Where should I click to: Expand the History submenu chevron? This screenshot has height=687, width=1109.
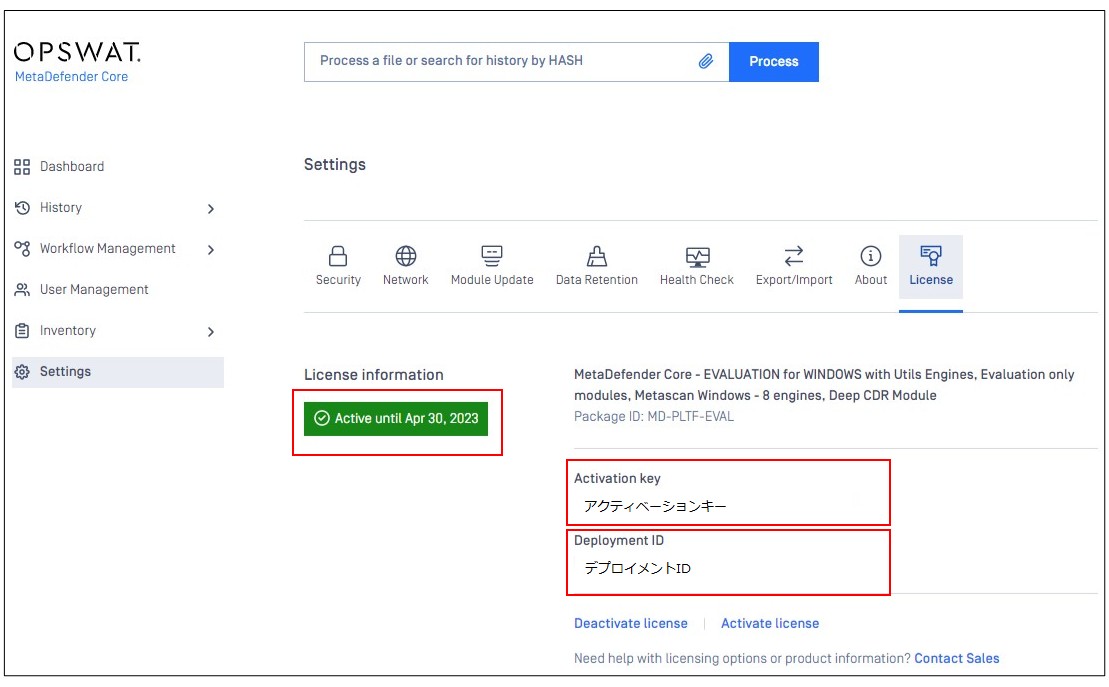point(211,209)
